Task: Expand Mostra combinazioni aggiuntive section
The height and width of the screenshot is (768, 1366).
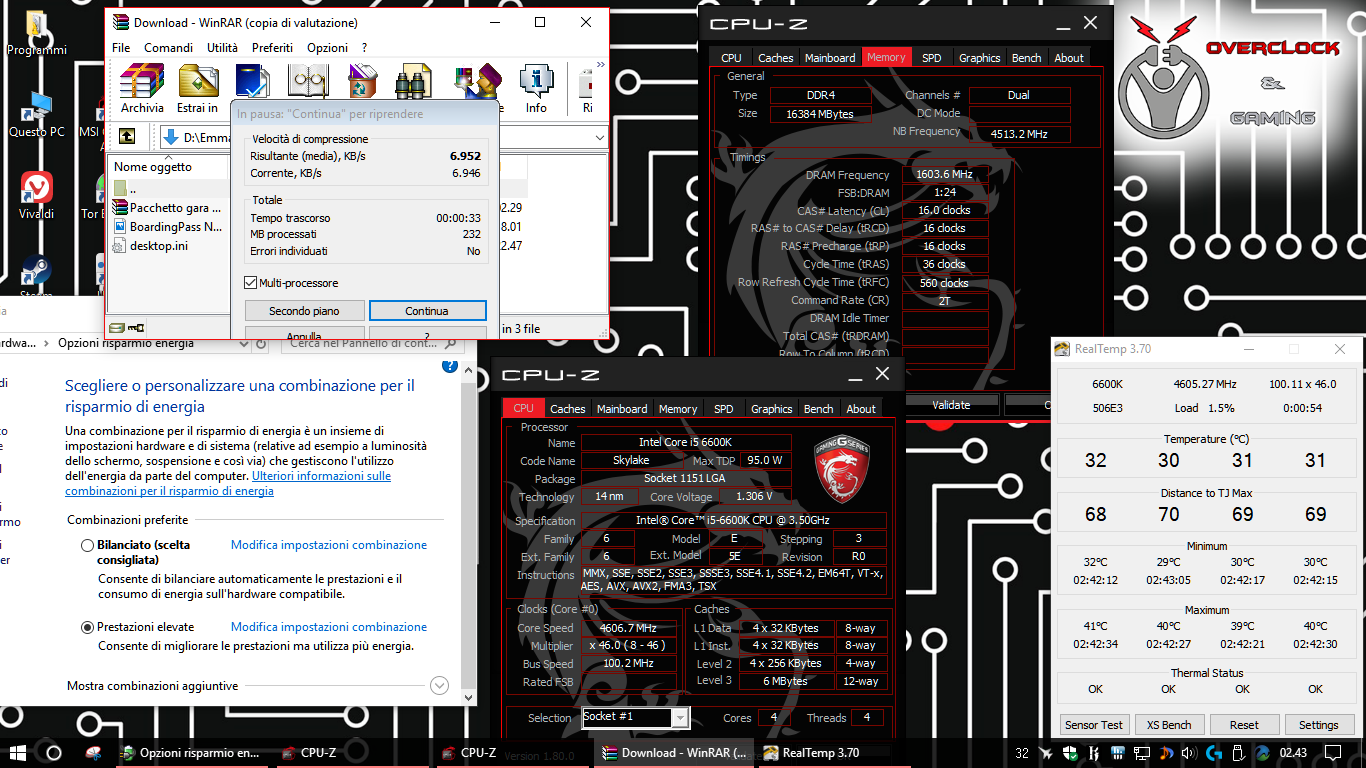Action: pyautogui.click(x=439, y=686)
